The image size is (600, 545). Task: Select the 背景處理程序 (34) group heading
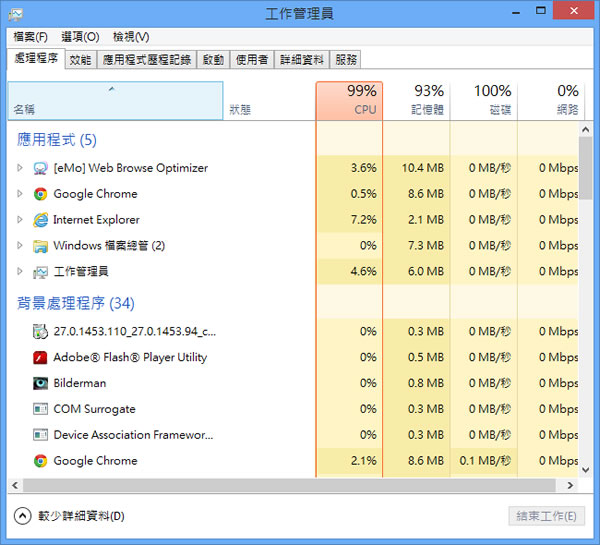tap(76, 303)
